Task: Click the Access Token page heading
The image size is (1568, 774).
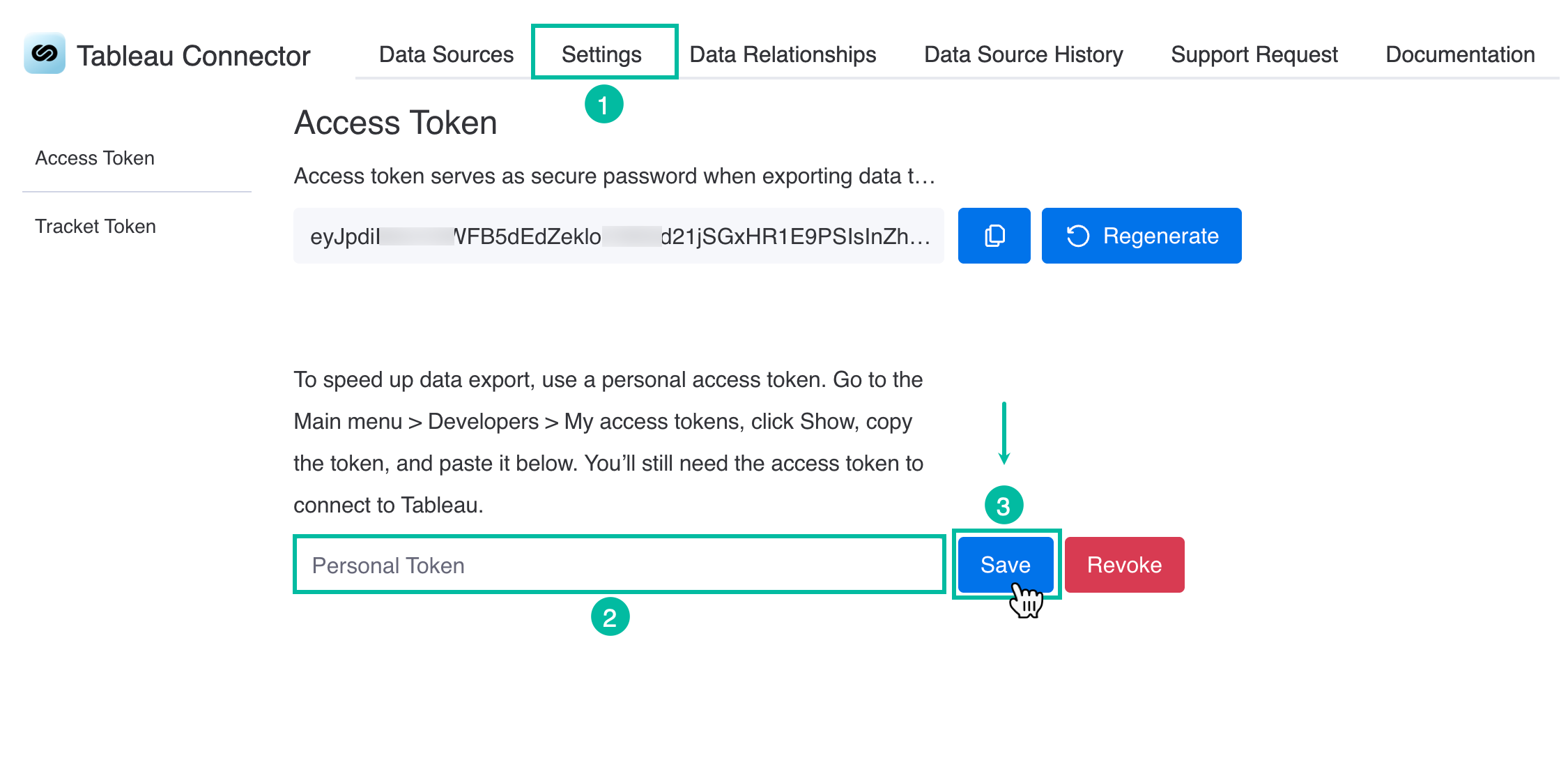Action: [395, 123]
